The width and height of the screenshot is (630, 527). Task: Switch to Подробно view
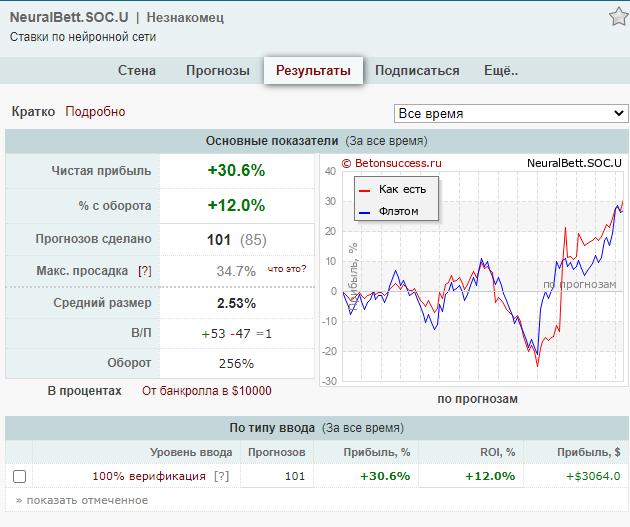tap(95, 112)
